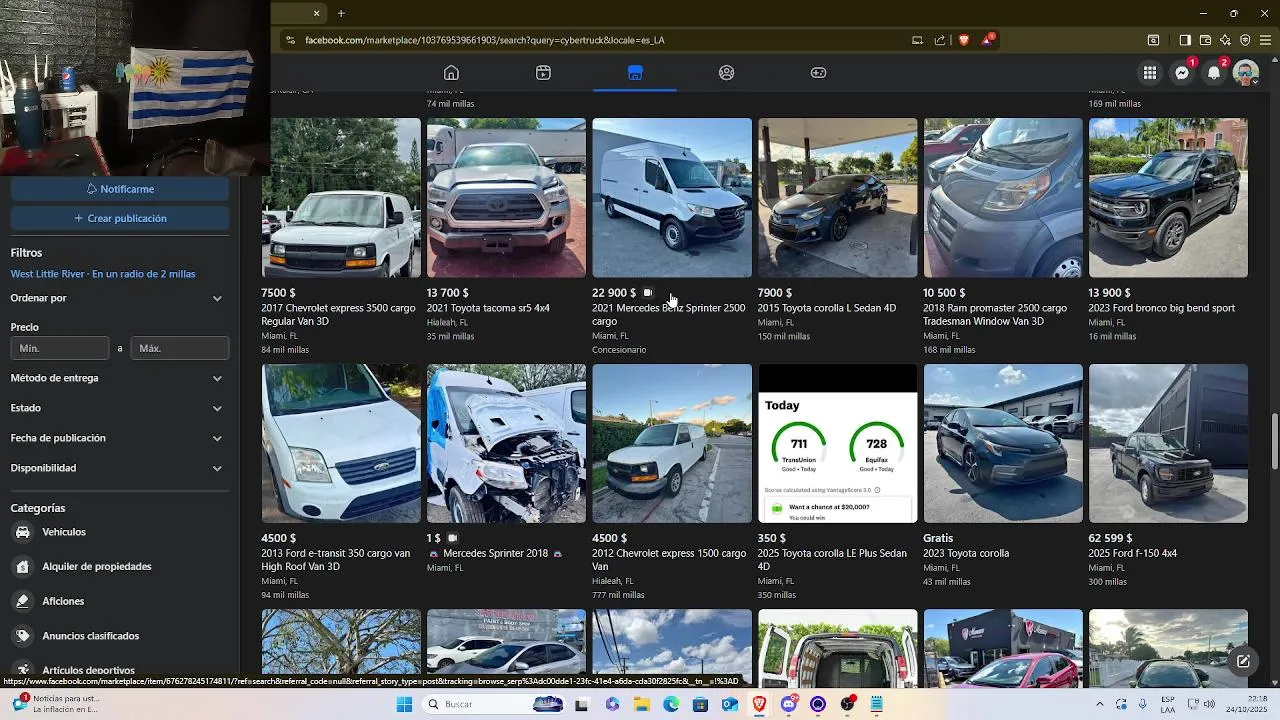This screenshot has height=720, width=1280.
Task: Open the damaged Mercedes Sprinter 2018 photo
Action: [506, 443]
